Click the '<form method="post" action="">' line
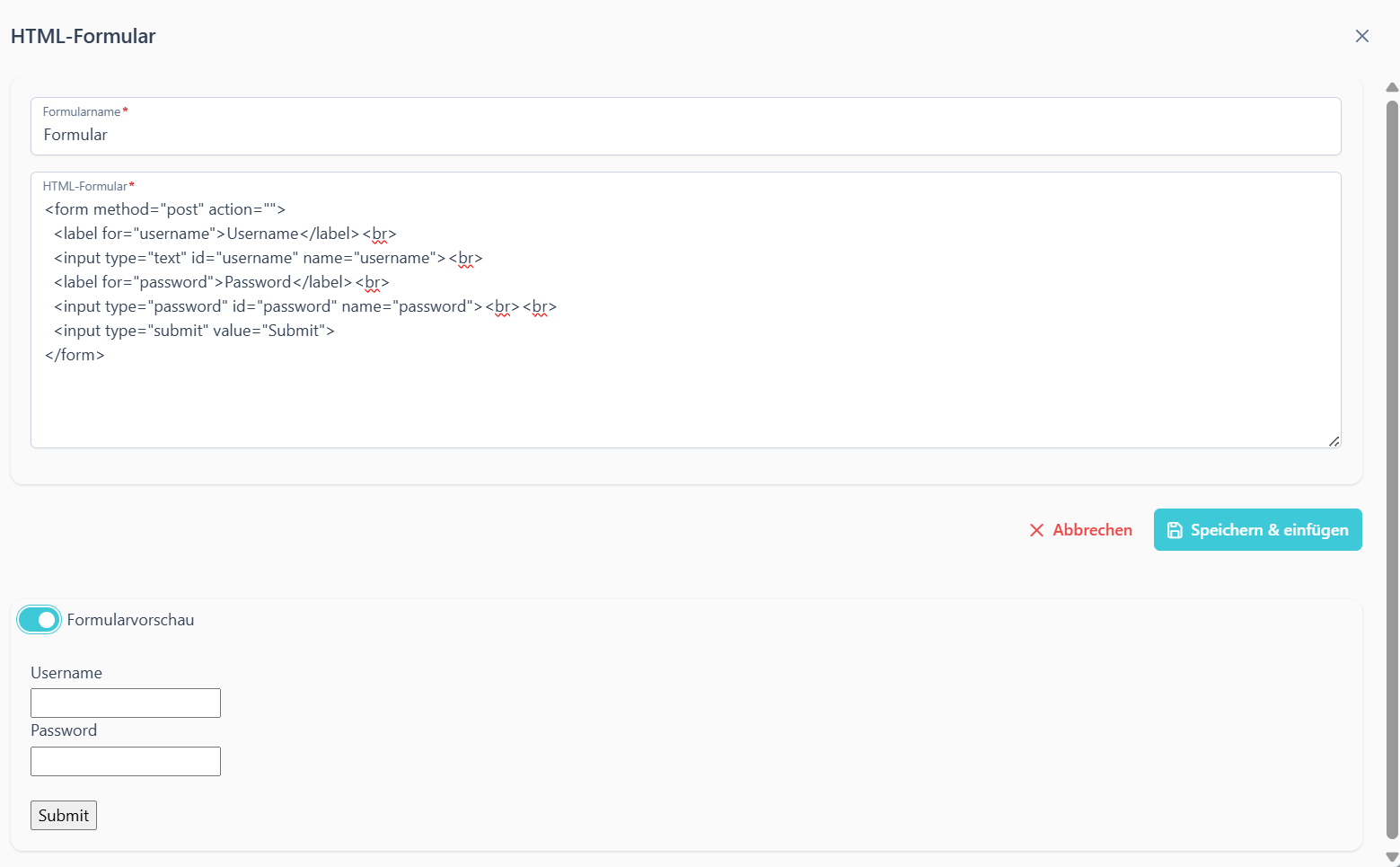Screen dimensions: 1400x867 165,209
